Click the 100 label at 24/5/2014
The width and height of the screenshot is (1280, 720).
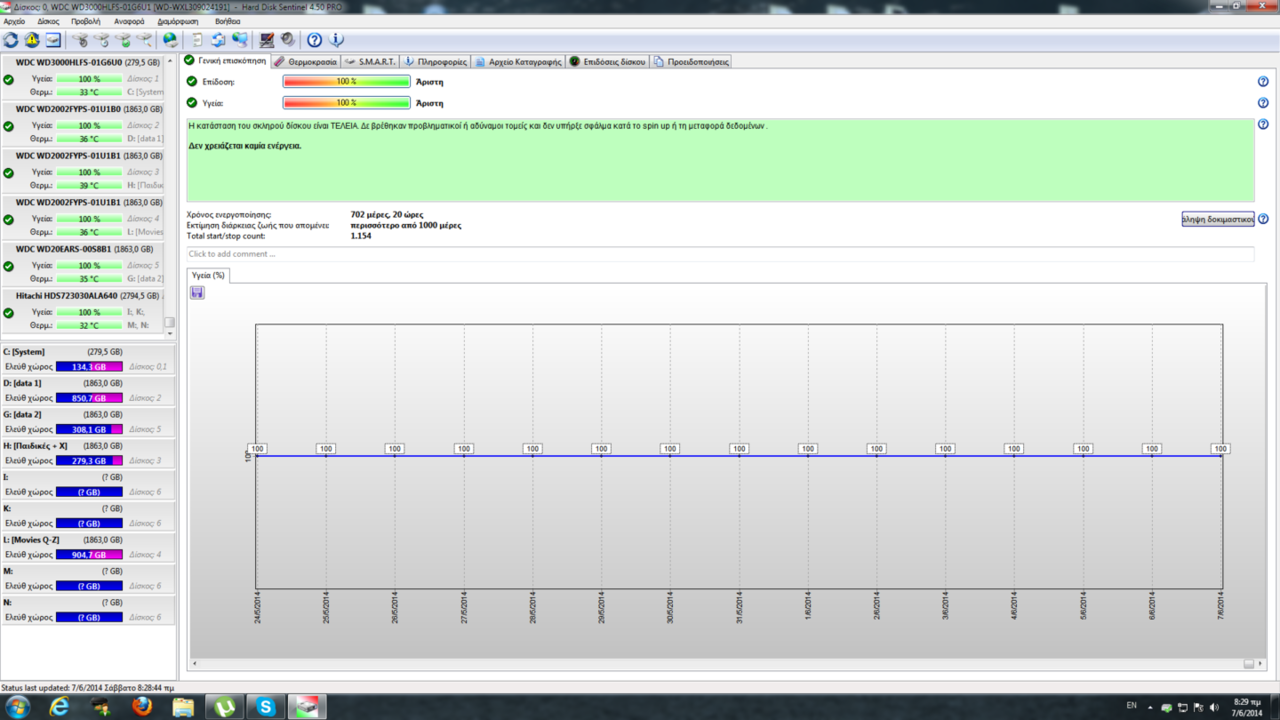(x=258, y=449)
